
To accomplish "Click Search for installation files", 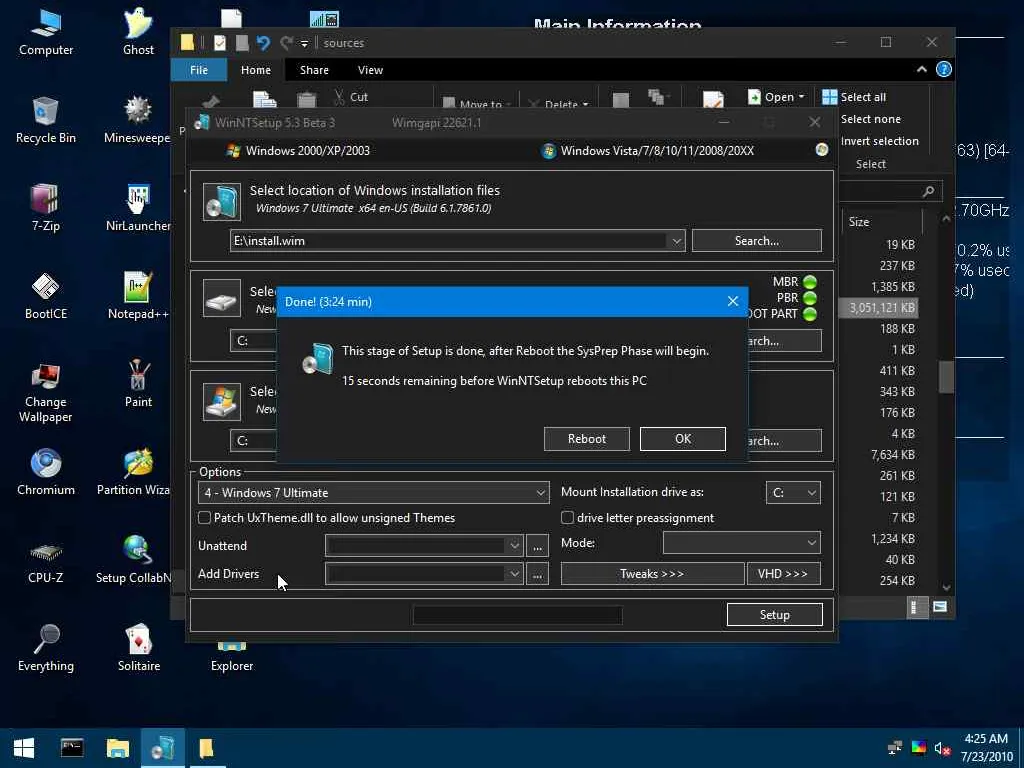I will pyautogui.click(x=756, y=240).
